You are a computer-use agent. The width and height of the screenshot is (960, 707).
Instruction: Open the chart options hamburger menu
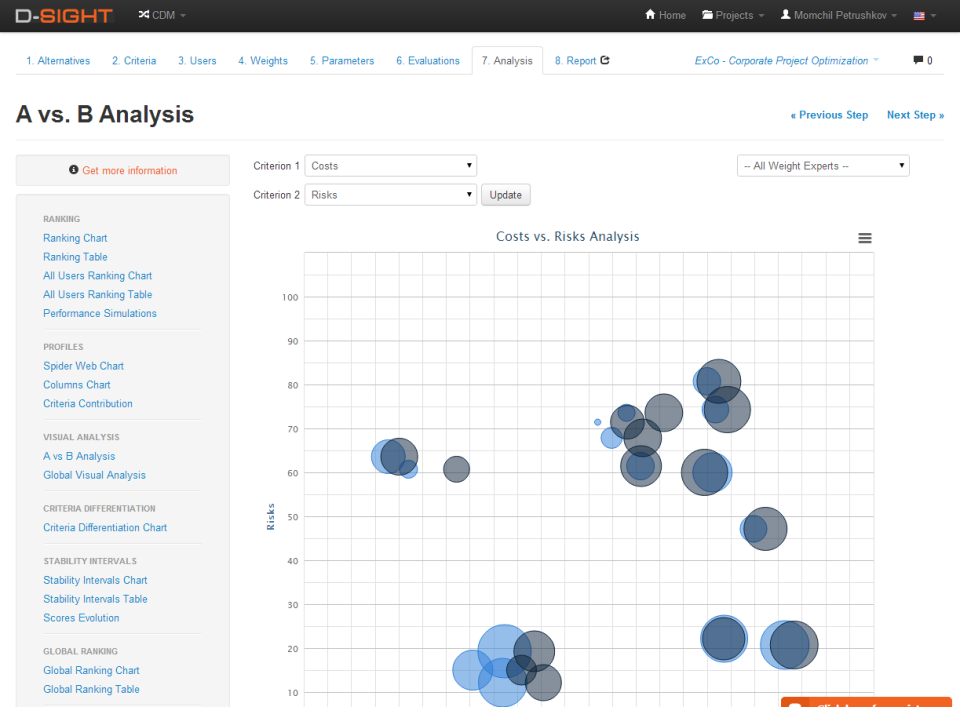click(x=864, y=238)
